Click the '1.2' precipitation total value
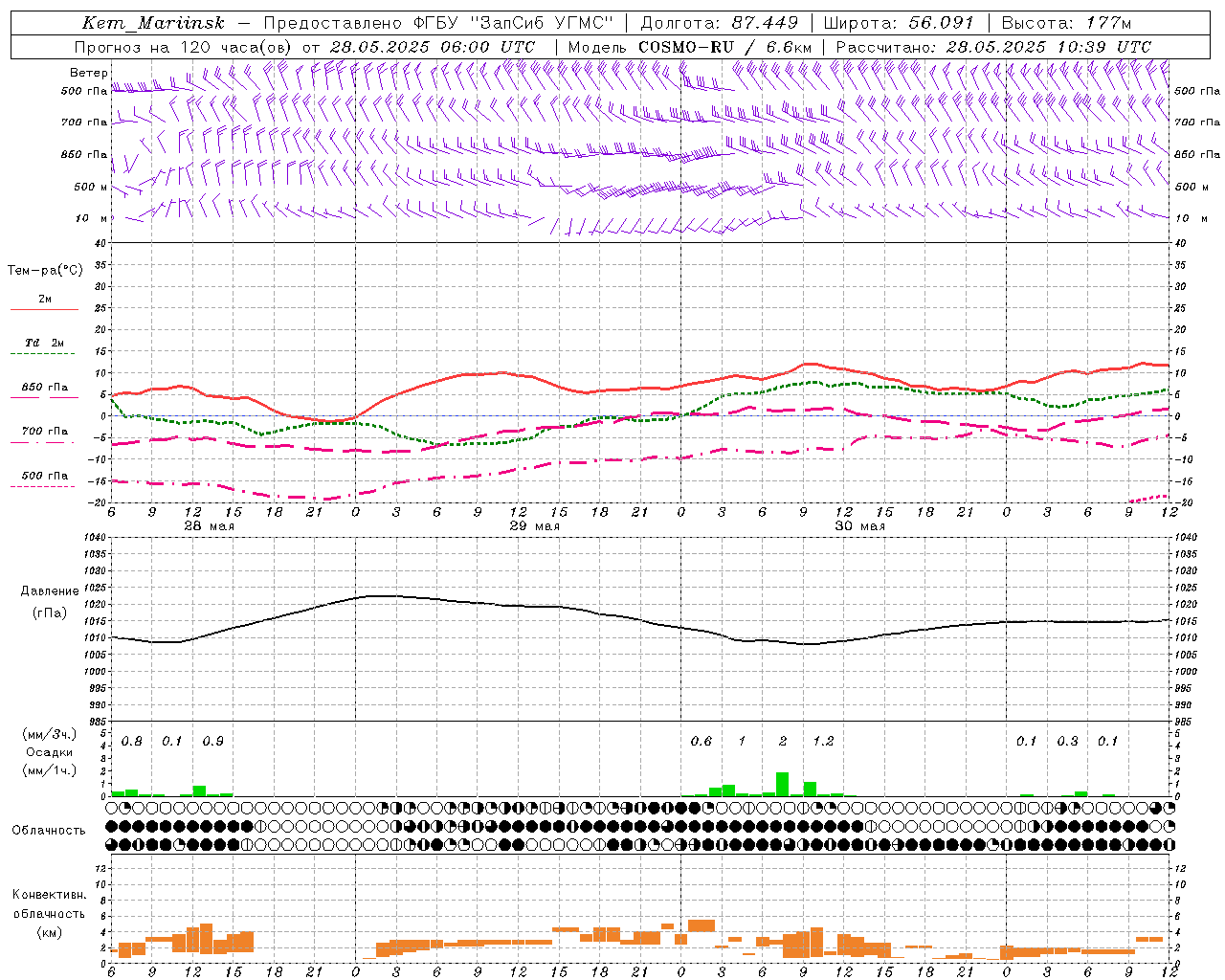The image size is (1225, 980). [824, 742]
